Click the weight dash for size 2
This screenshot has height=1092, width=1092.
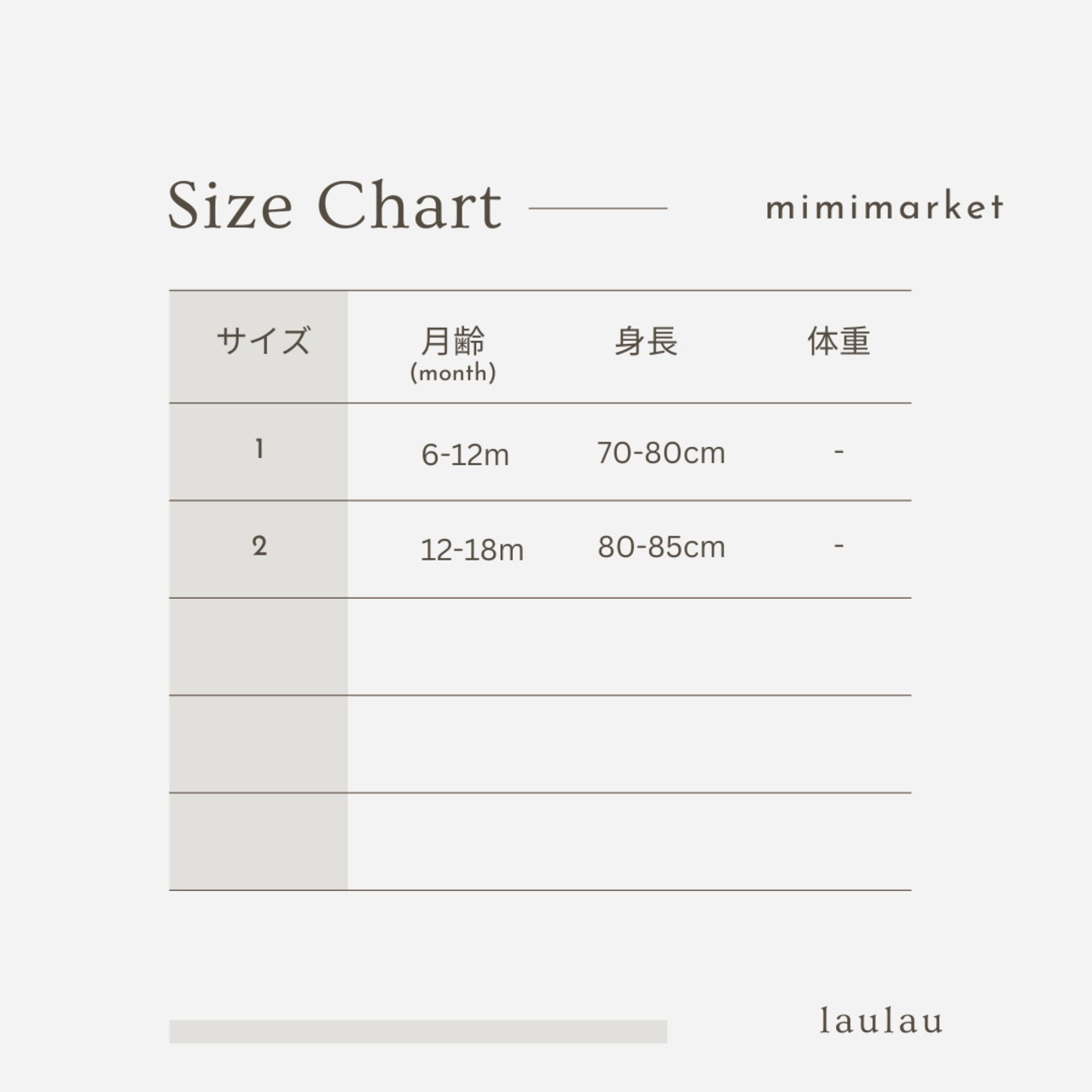pos(839,546)
